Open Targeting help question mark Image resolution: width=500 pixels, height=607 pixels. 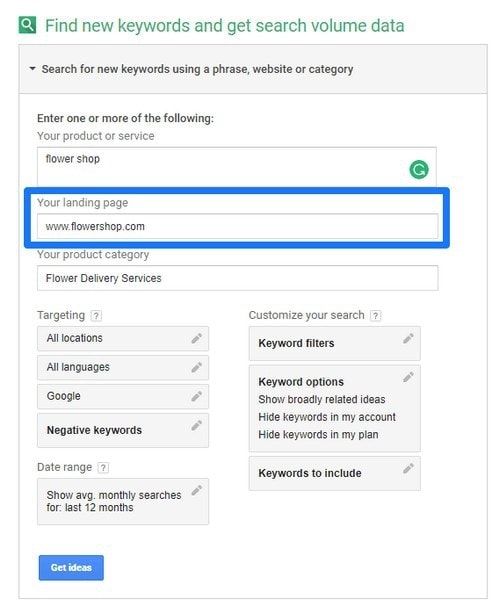click(96, 316)
